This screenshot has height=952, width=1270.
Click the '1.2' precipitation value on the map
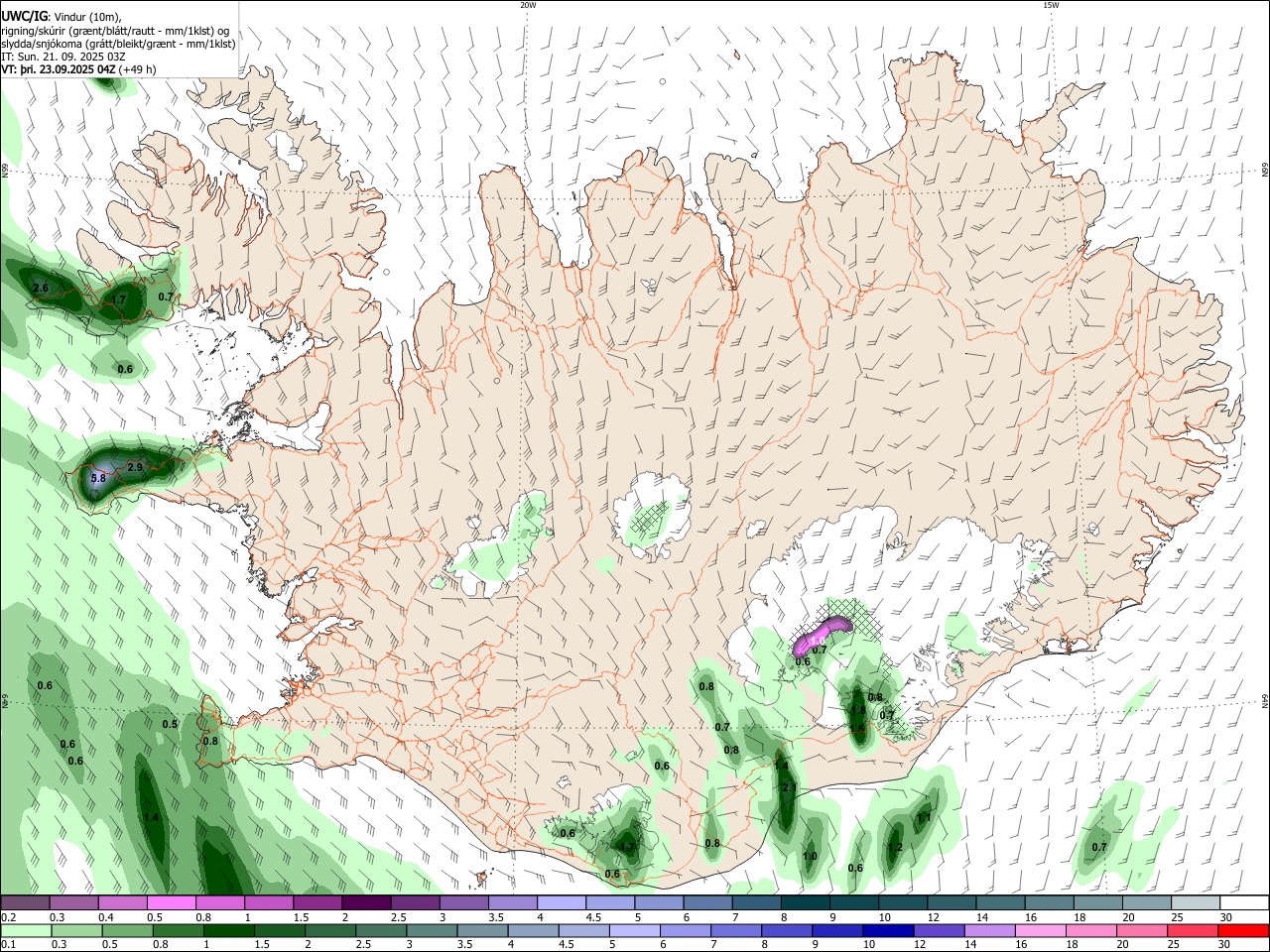[x=895, y=848]
